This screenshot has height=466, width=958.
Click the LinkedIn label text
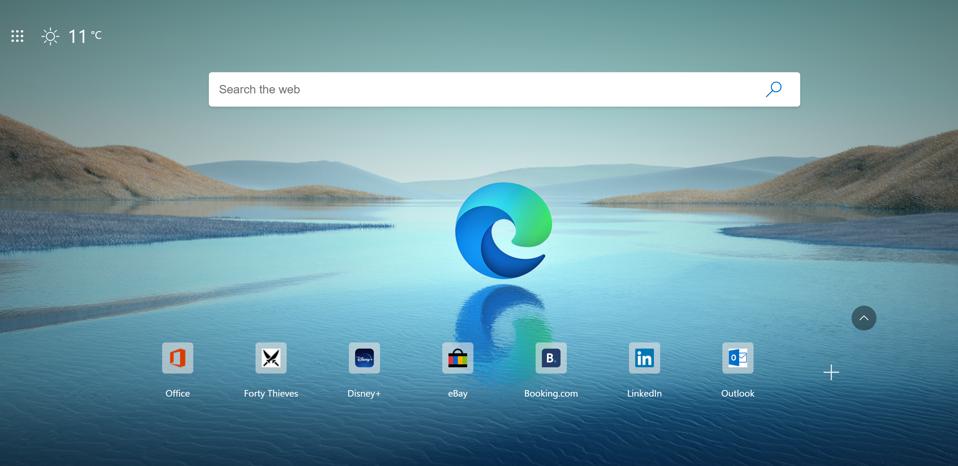coord(645,394)
